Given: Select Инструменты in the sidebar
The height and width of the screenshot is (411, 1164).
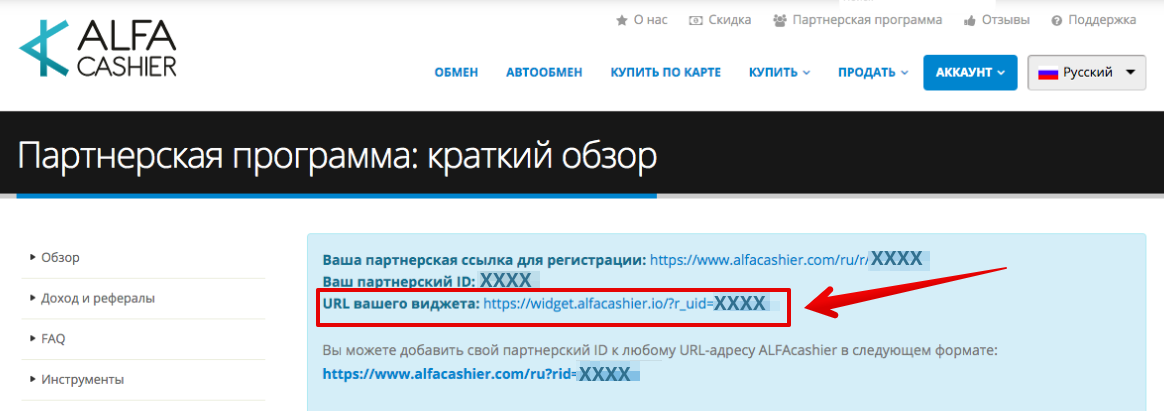Looking at the screenshot, I should (82, 380).
